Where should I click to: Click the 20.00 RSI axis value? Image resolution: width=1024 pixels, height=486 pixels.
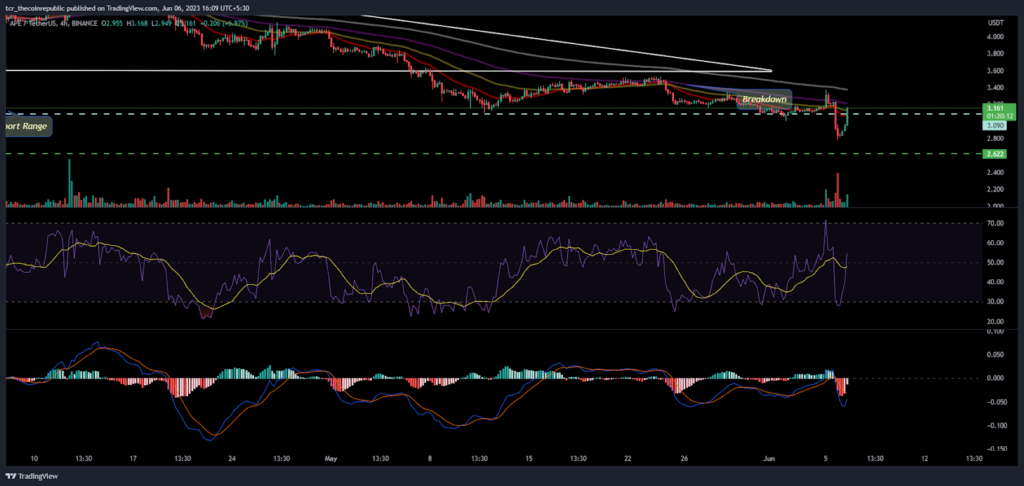[x=995, y=321]
